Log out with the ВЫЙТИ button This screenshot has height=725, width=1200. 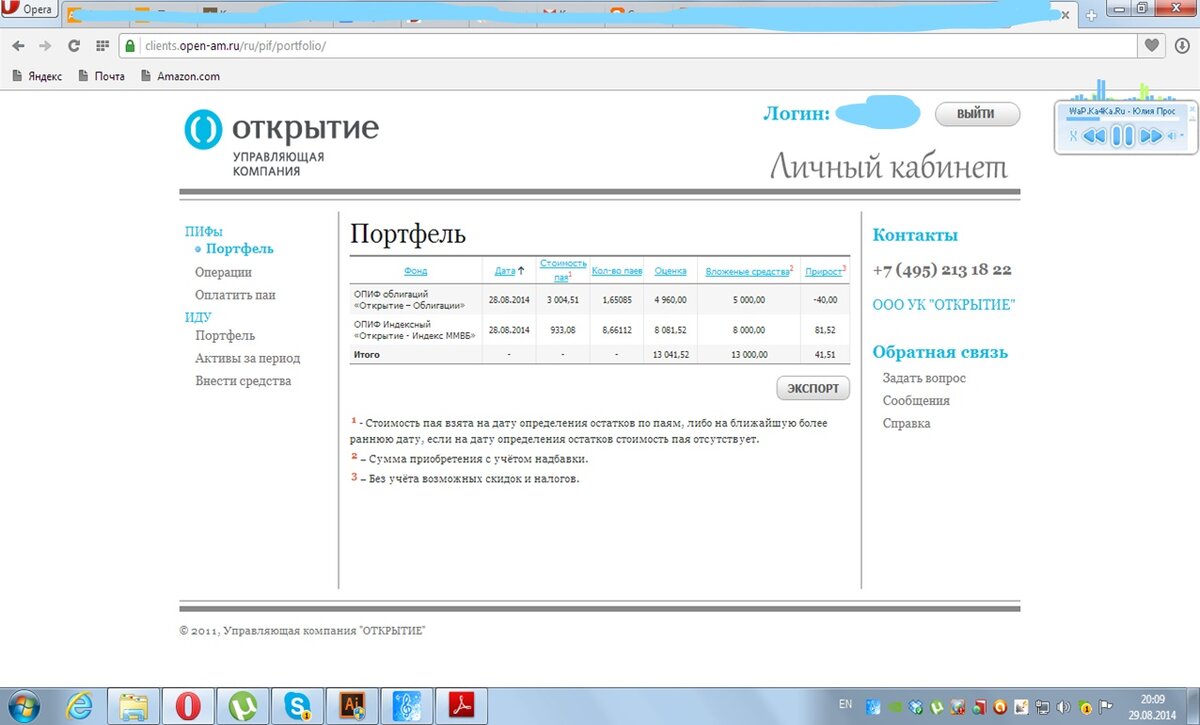coord(977,114)
